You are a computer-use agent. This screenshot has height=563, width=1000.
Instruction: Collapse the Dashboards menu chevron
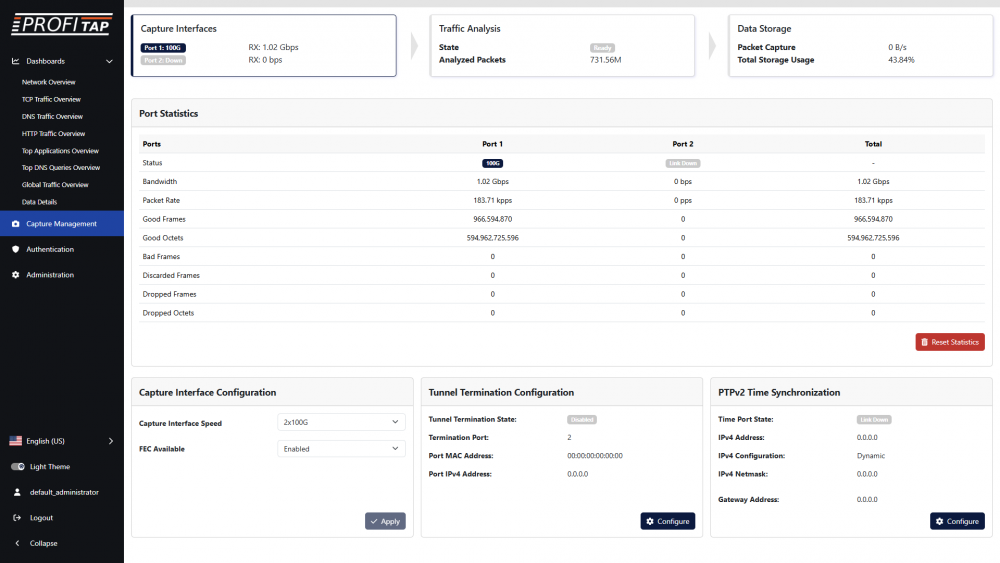coord(109,61)
